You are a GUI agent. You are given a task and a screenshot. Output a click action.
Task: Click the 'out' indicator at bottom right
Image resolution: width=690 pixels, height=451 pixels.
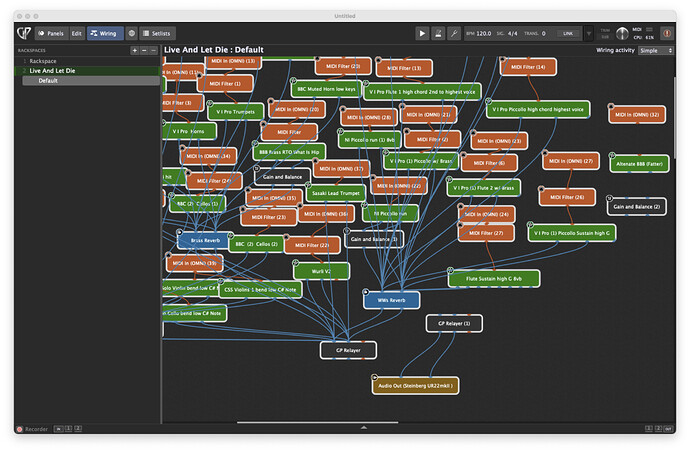click(668, 429)
